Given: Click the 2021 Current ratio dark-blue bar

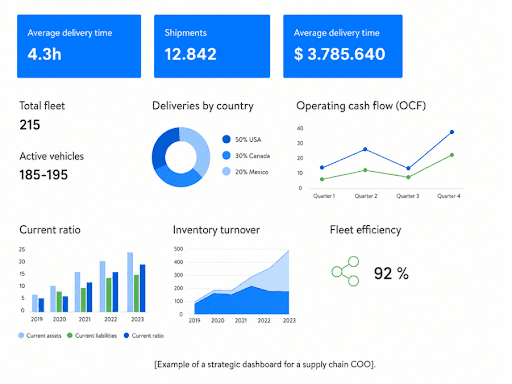Looking at the screenshot, I should pos(89,297).
